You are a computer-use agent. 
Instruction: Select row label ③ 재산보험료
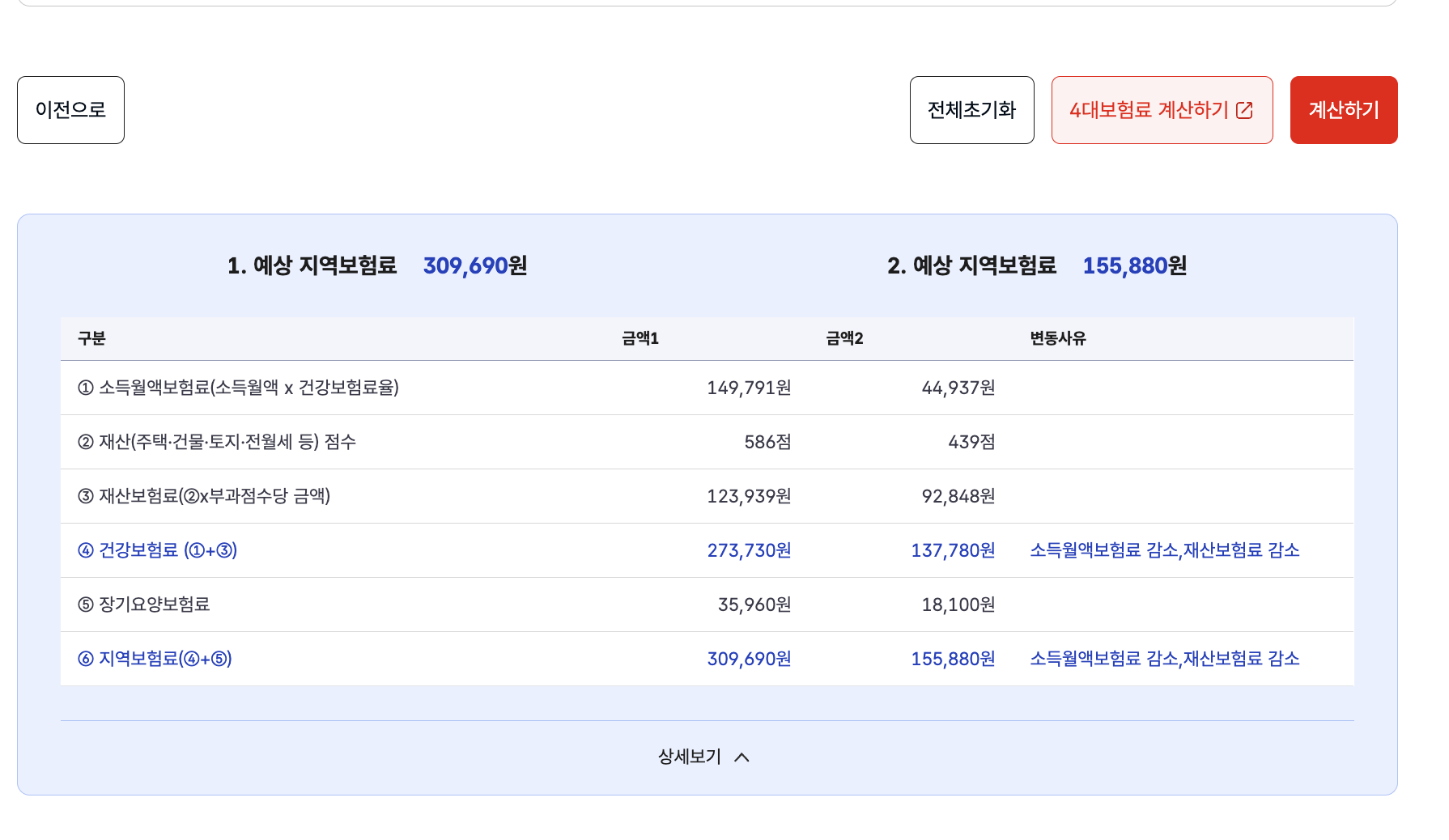click(x=204, y=496)
